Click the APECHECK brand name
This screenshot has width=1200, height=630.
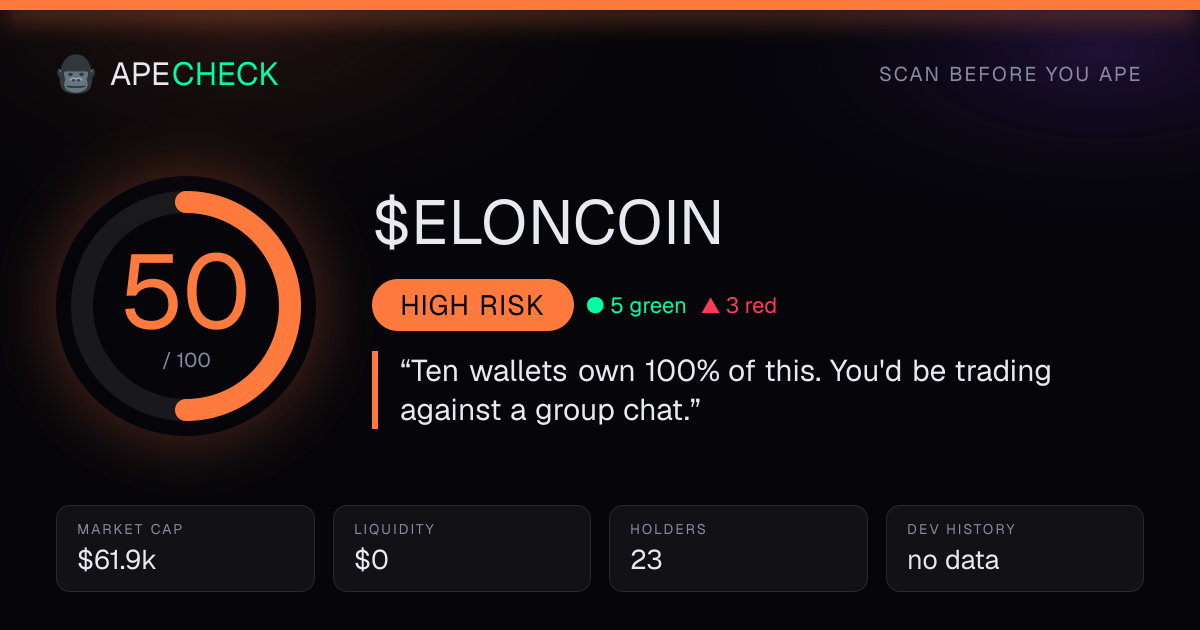194,74
